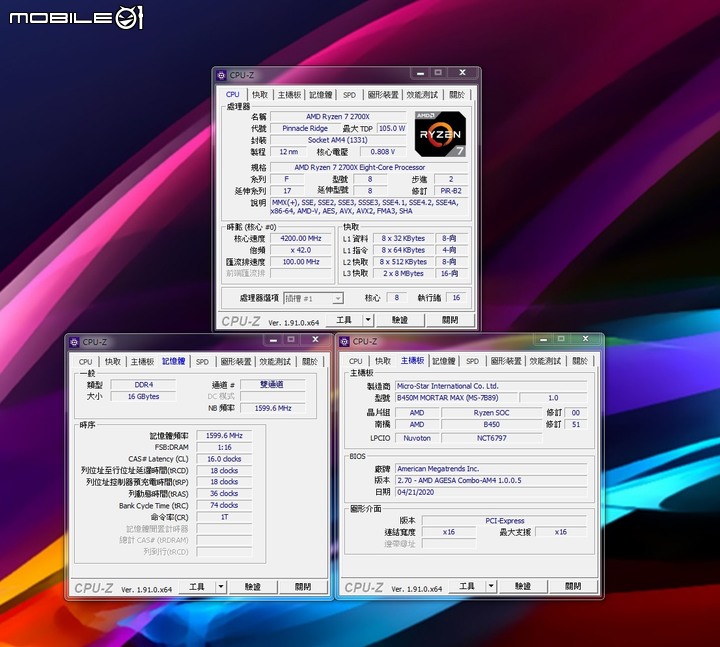Viewport: 720px width, 647px height.
Task: Expand the 工具 arrow in the top CPU window
Action: click(368, 320)
